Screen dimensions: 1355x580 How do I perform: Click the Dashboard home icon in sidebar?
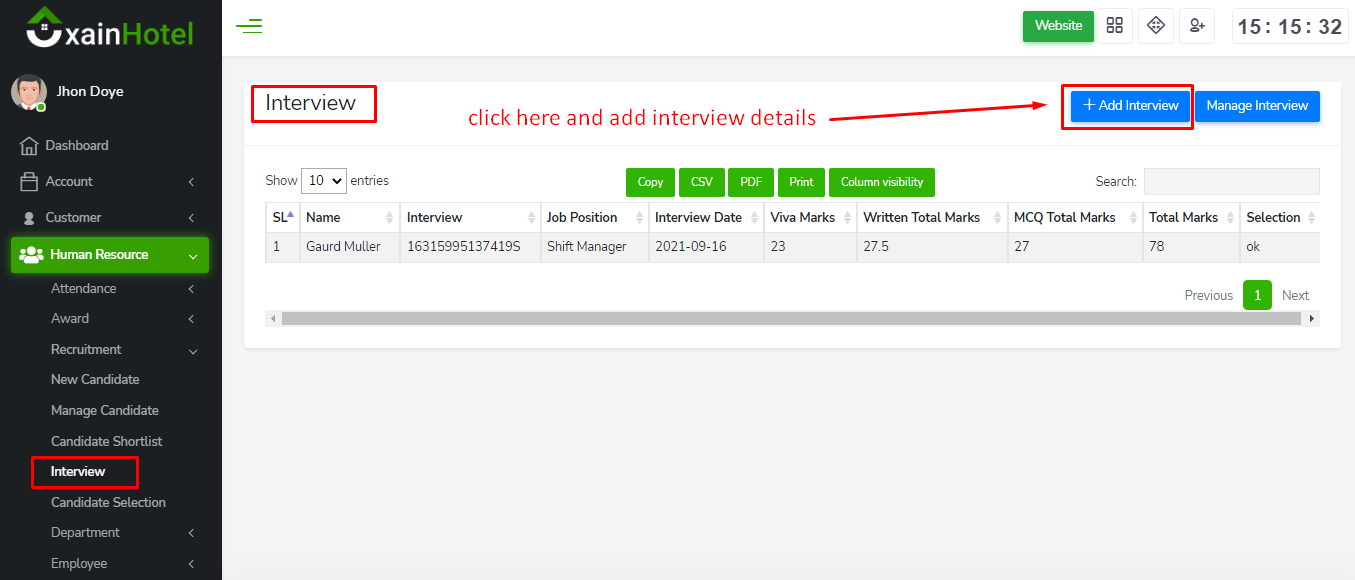pyautogui.click(x=29, y=146)
